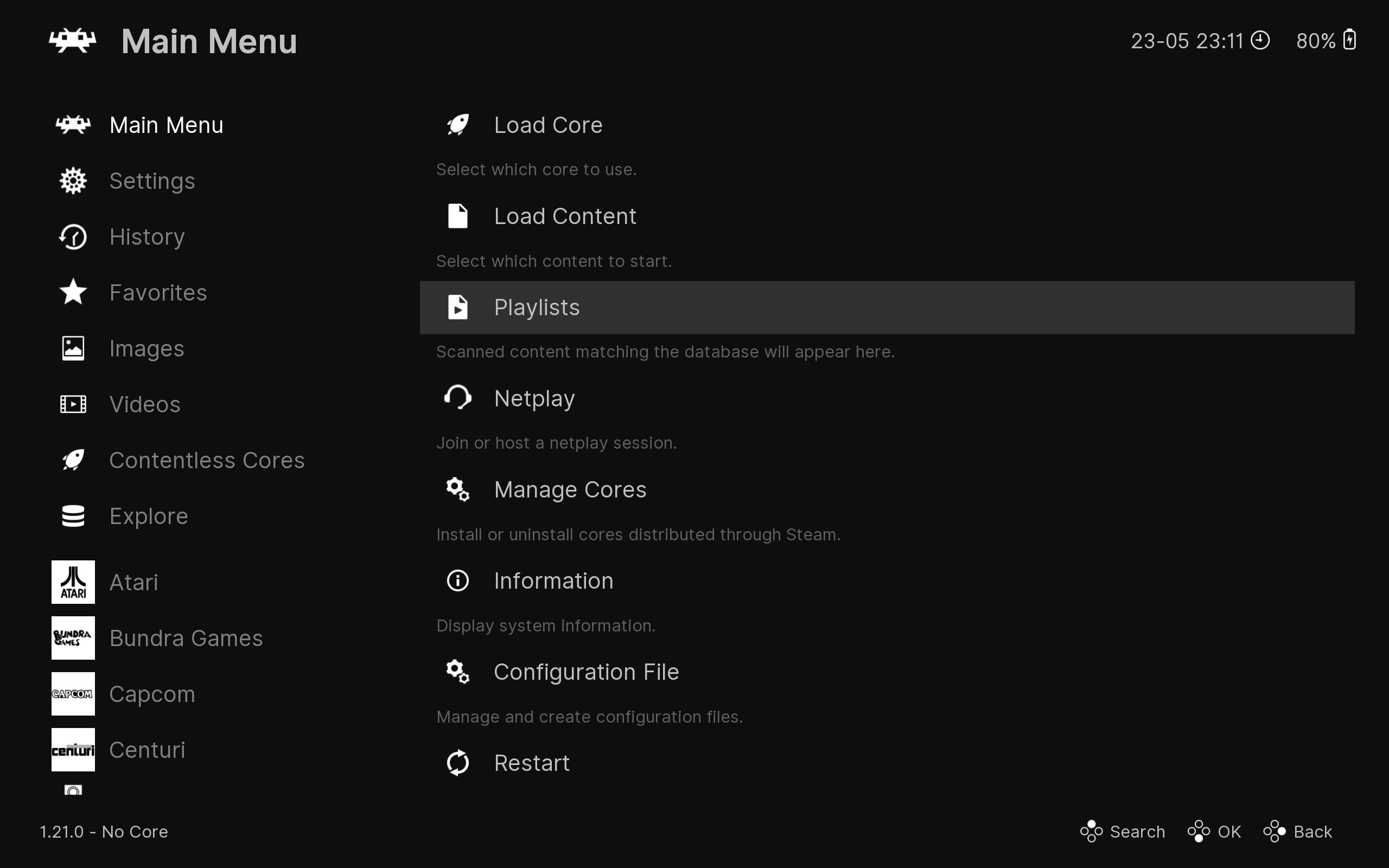Image resolution: width=1389 pixels, height=868 pixels.
Task: Click the Back gamepad button icon
Action: tap(1274, 831)
